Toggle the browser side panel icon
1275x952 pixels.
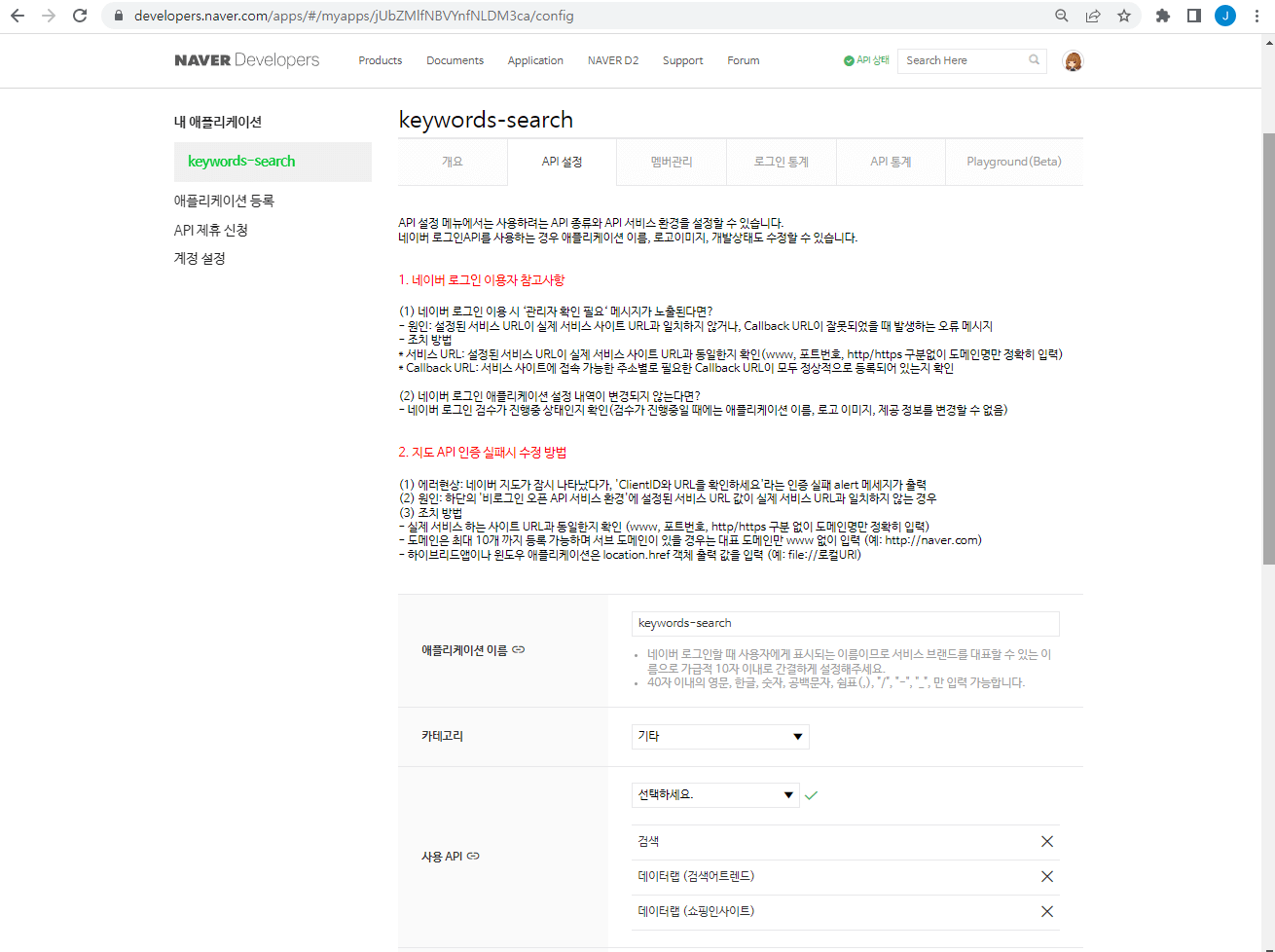click(x=1194, y=16)
